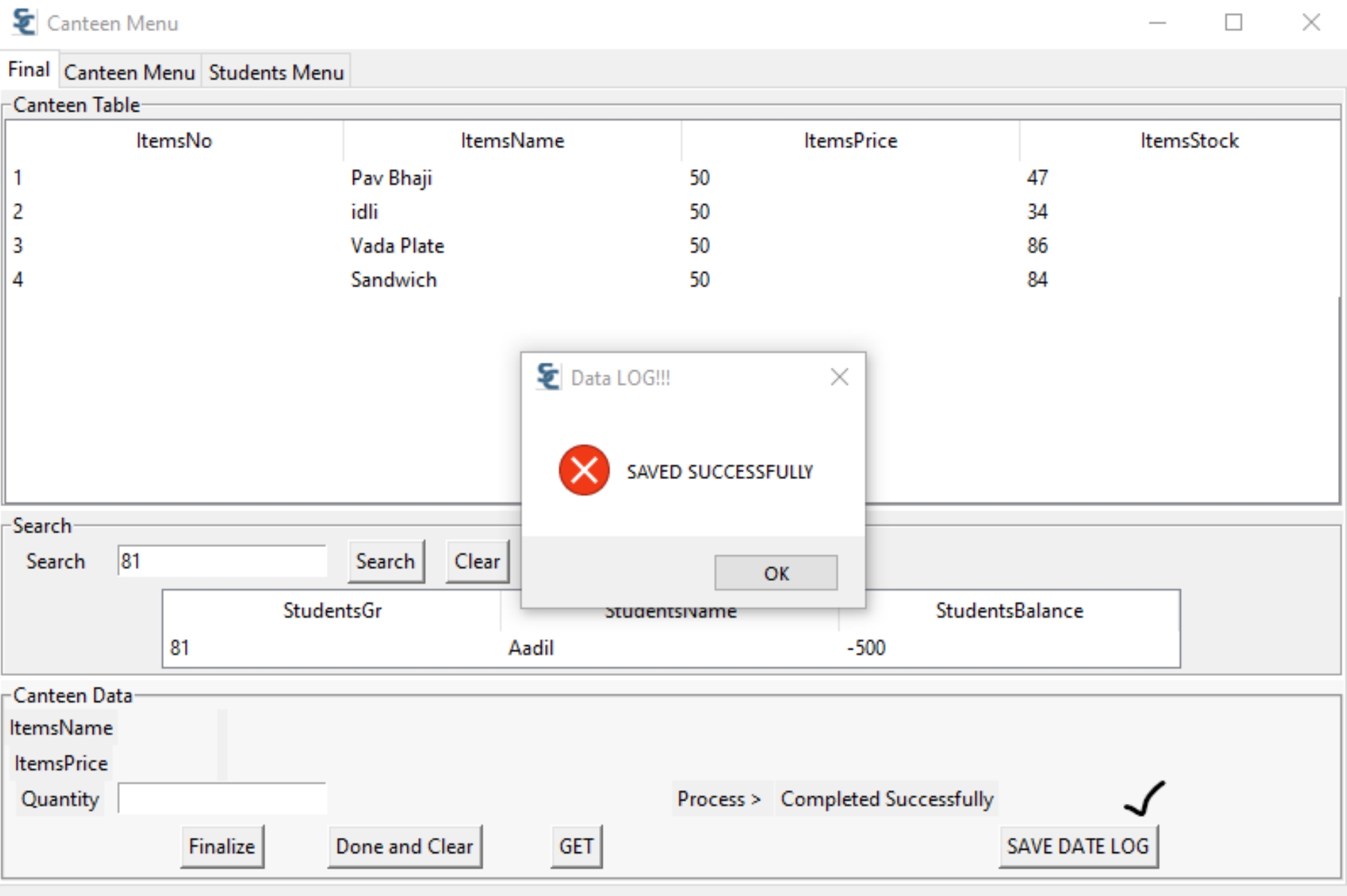Click the Done and Clear button
The width and height of the screenshot is (1347, 896).
(404, 846)
